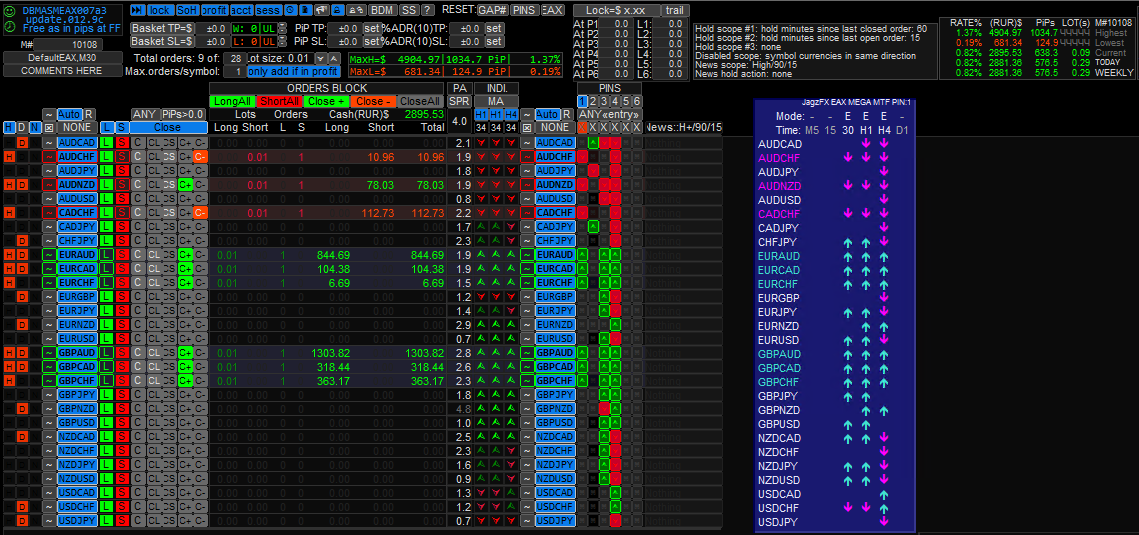Viewport: 1139px width, 535px height.
Task: Increase lot size with the up arrow
Action: click(x=333, y=57)
